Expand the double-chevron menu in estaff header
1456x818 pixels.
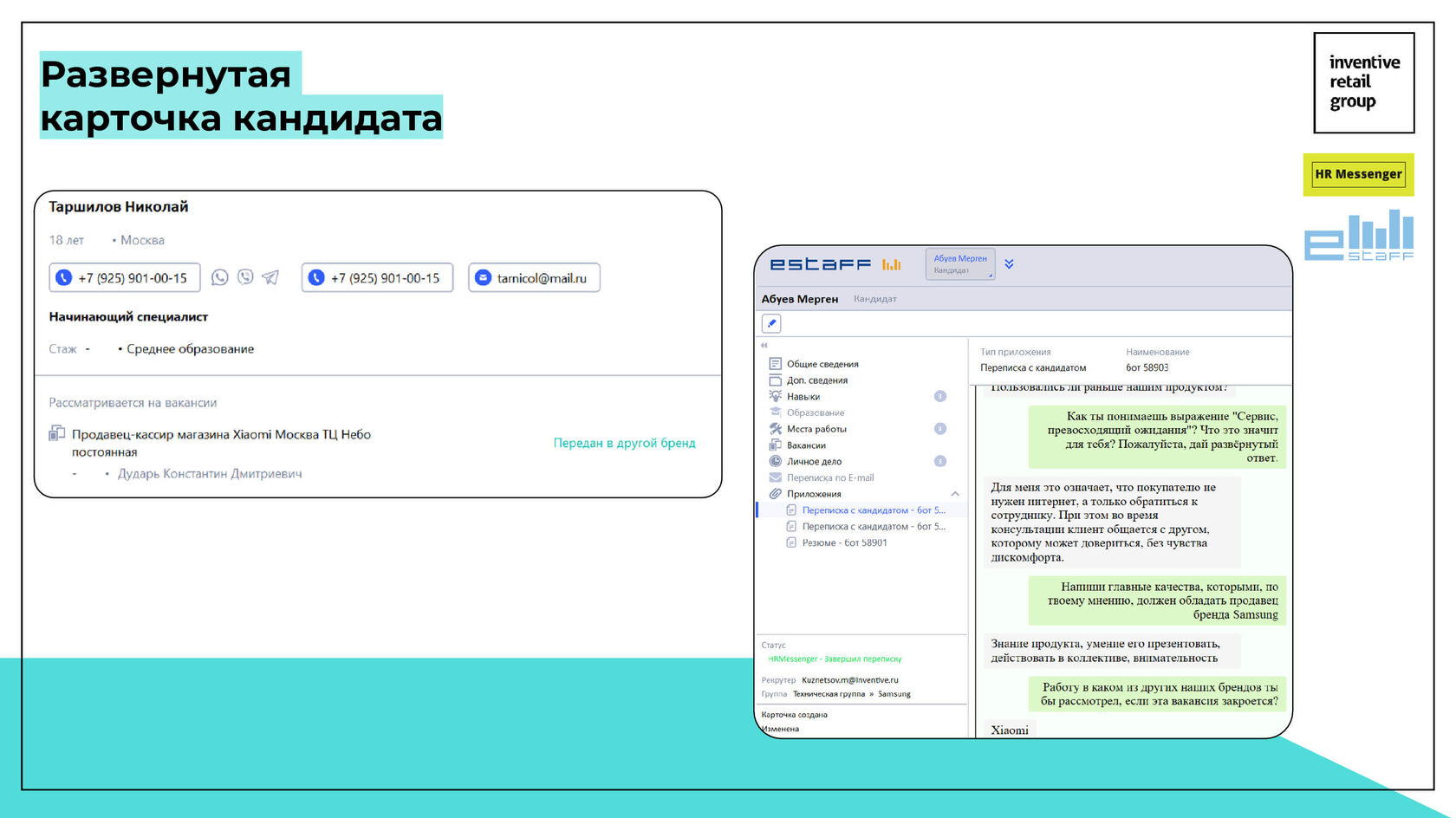click(x=1009, y=264)
